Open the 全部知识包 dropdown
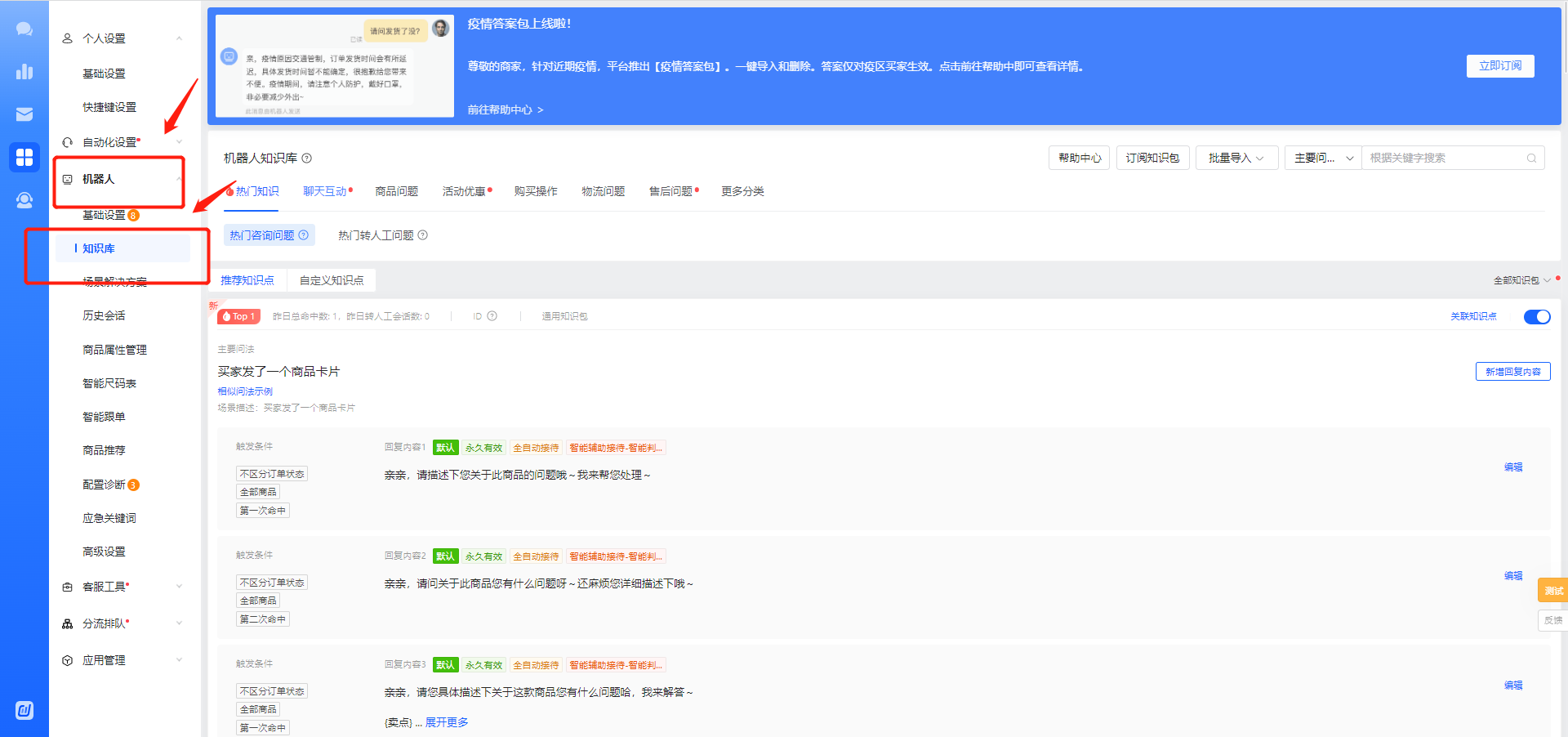 click(x=1521, y=280)
